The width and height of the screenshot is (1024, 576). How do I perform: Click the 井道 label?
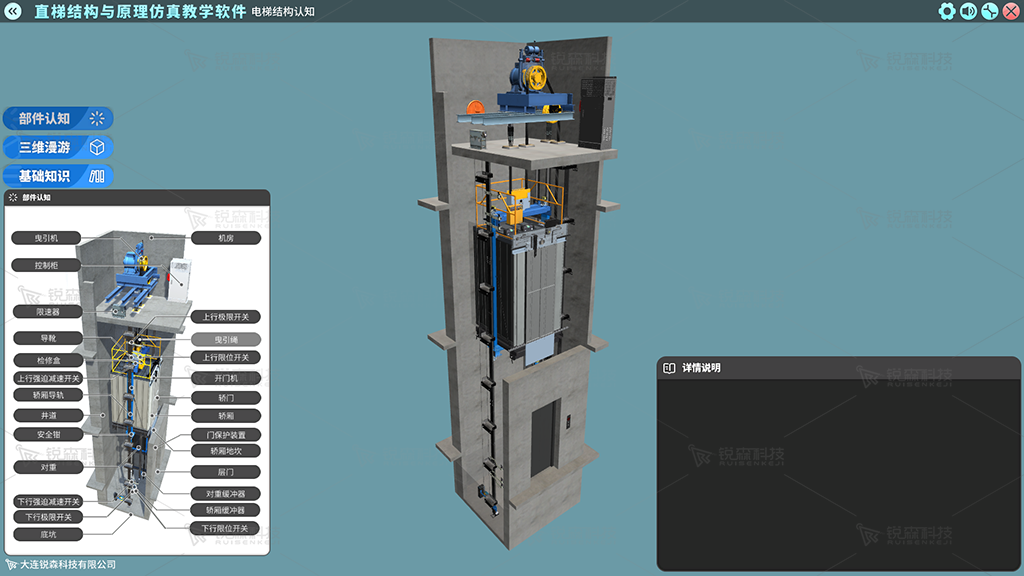pos(48,415)
